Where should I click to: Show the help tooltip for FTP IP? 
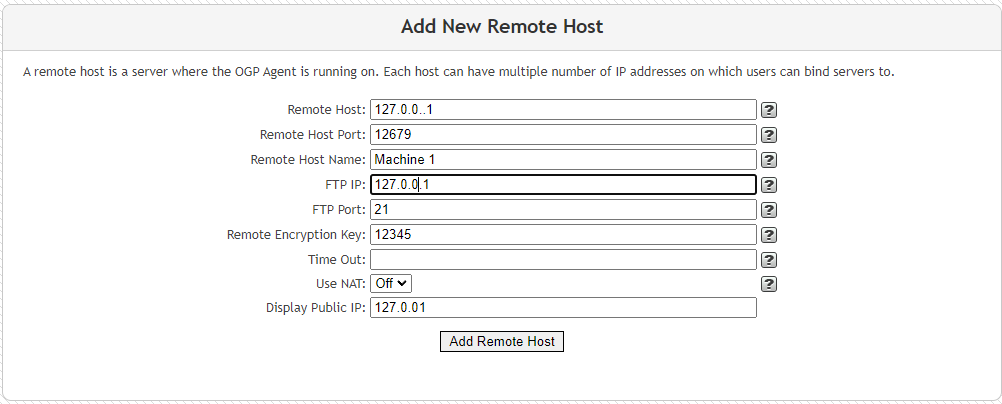[769, 185]
